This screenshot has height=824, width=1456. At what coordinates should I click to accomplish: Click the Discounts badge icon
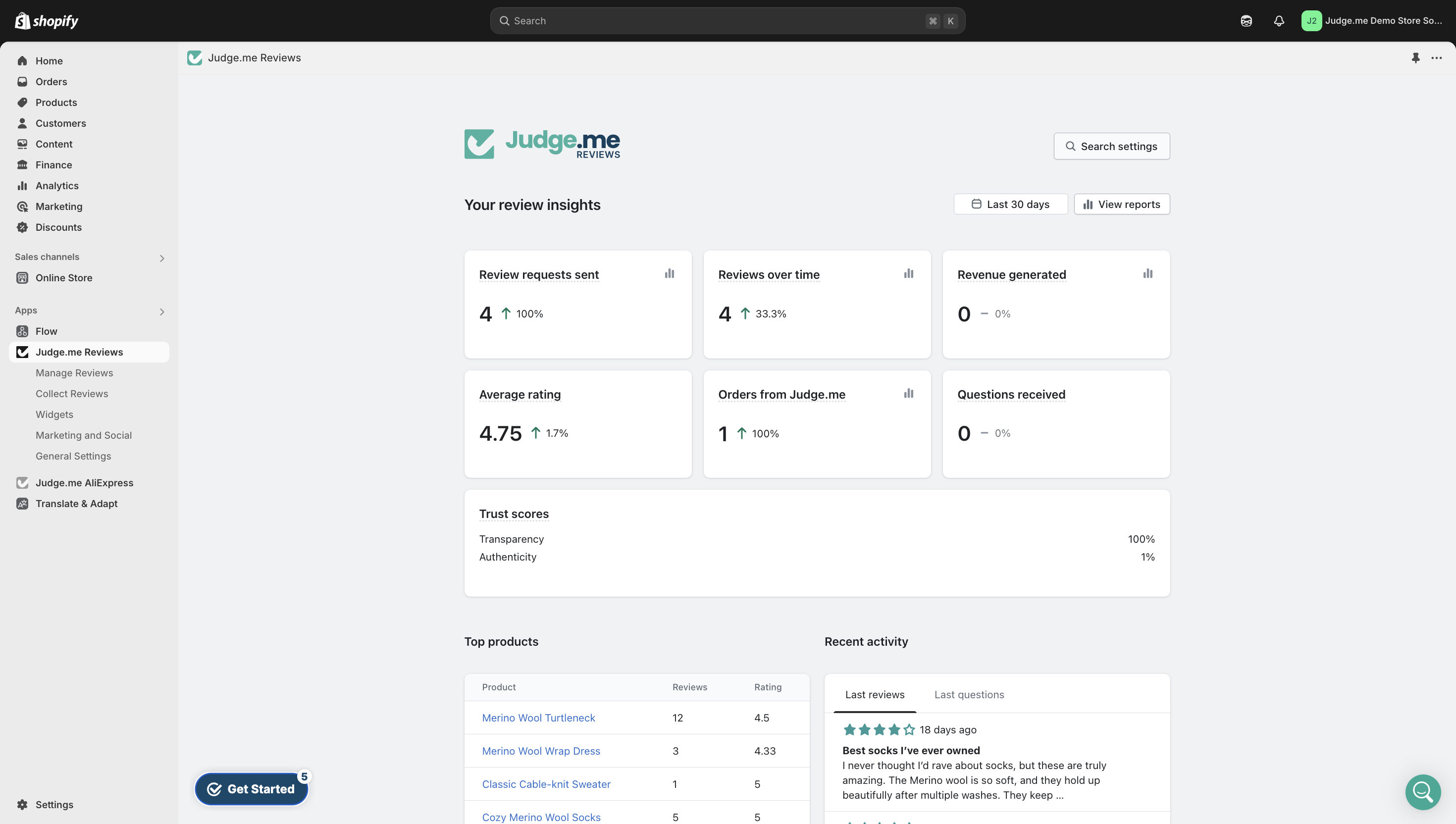(22, 227)
